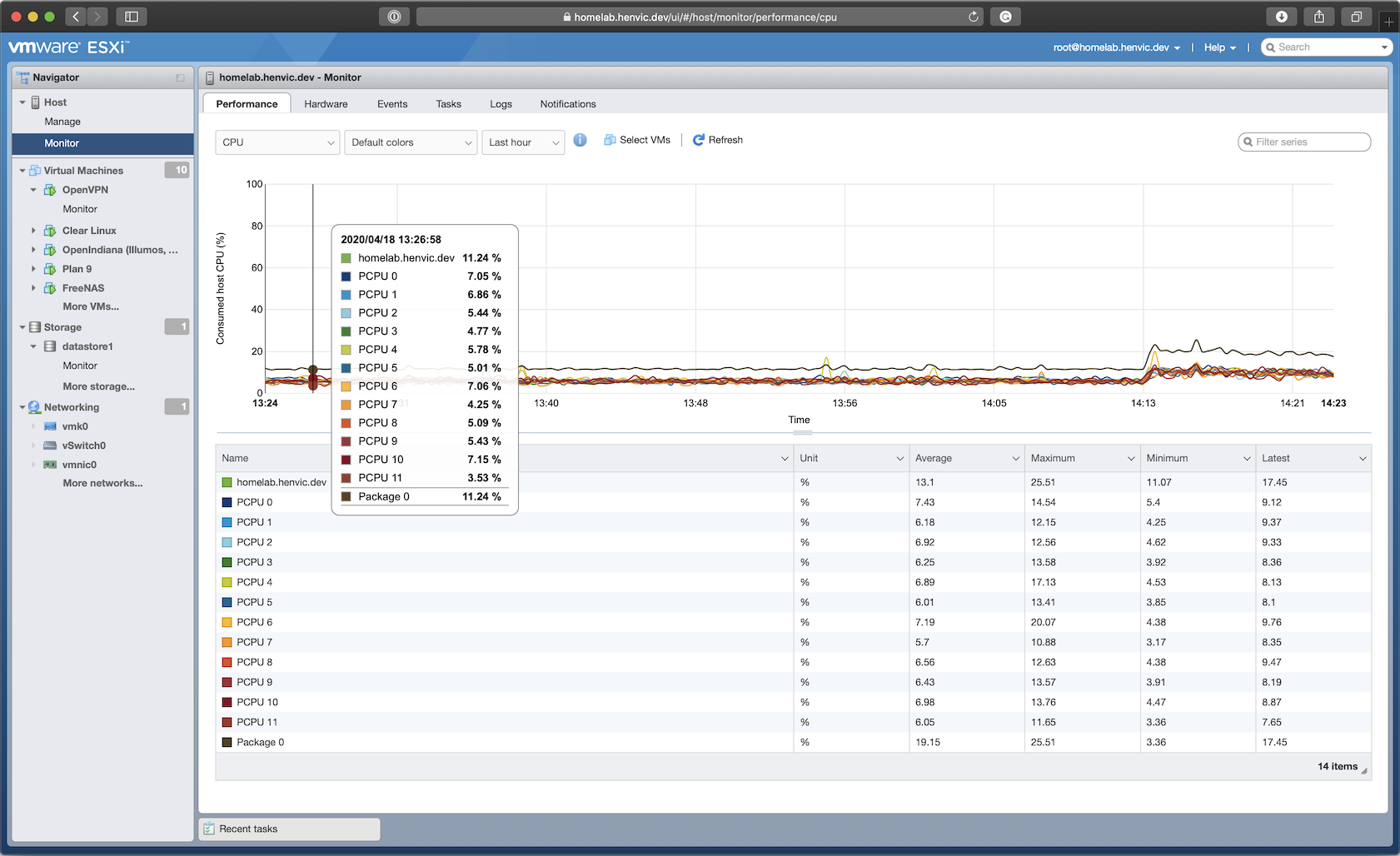Select the Performance tab
Image resolution: width=1400 pixels, height=856 pixels.
click(x=247, y=104)
